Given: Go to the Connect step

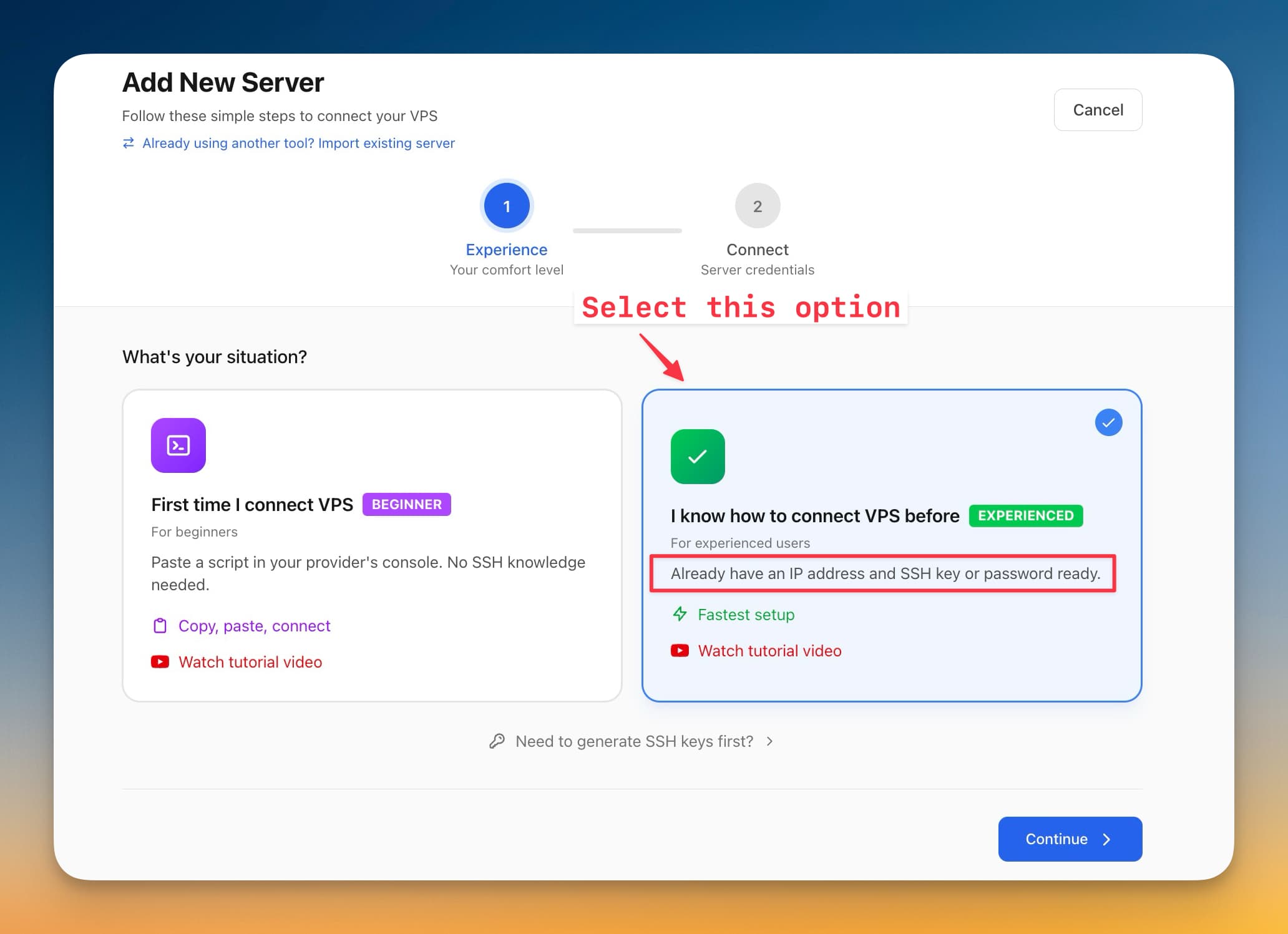Looking at the screenshot, I should (x=757, y=205).
